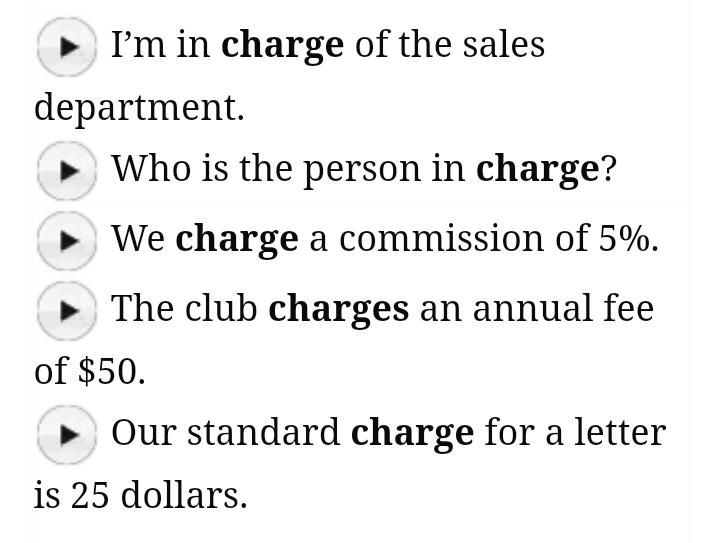
Task: Click bold "charge" in the sales department sentence
Action: coord(282,46)
